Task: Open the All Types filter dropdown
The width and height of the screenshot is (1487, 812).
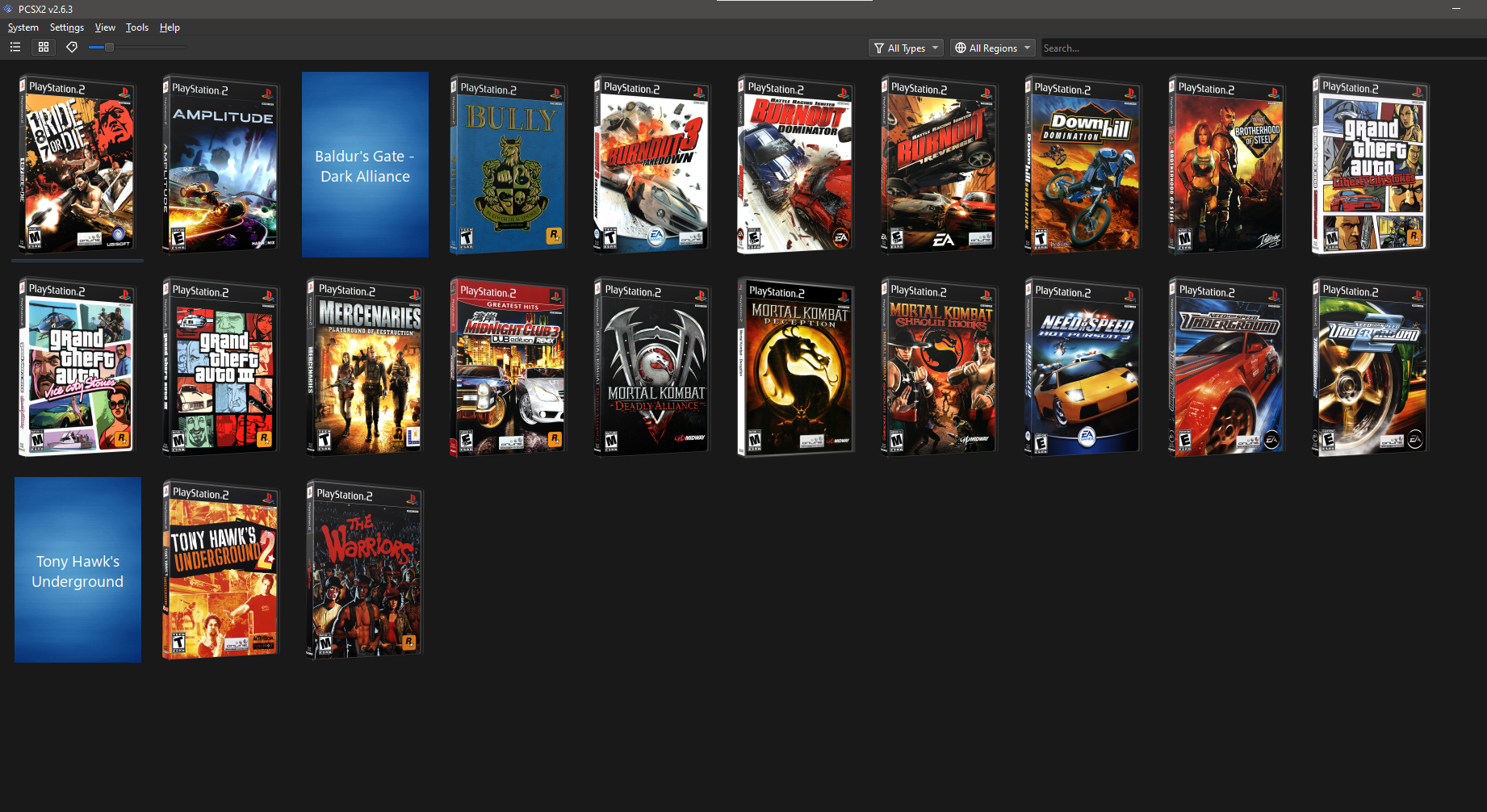Action: 906,48
